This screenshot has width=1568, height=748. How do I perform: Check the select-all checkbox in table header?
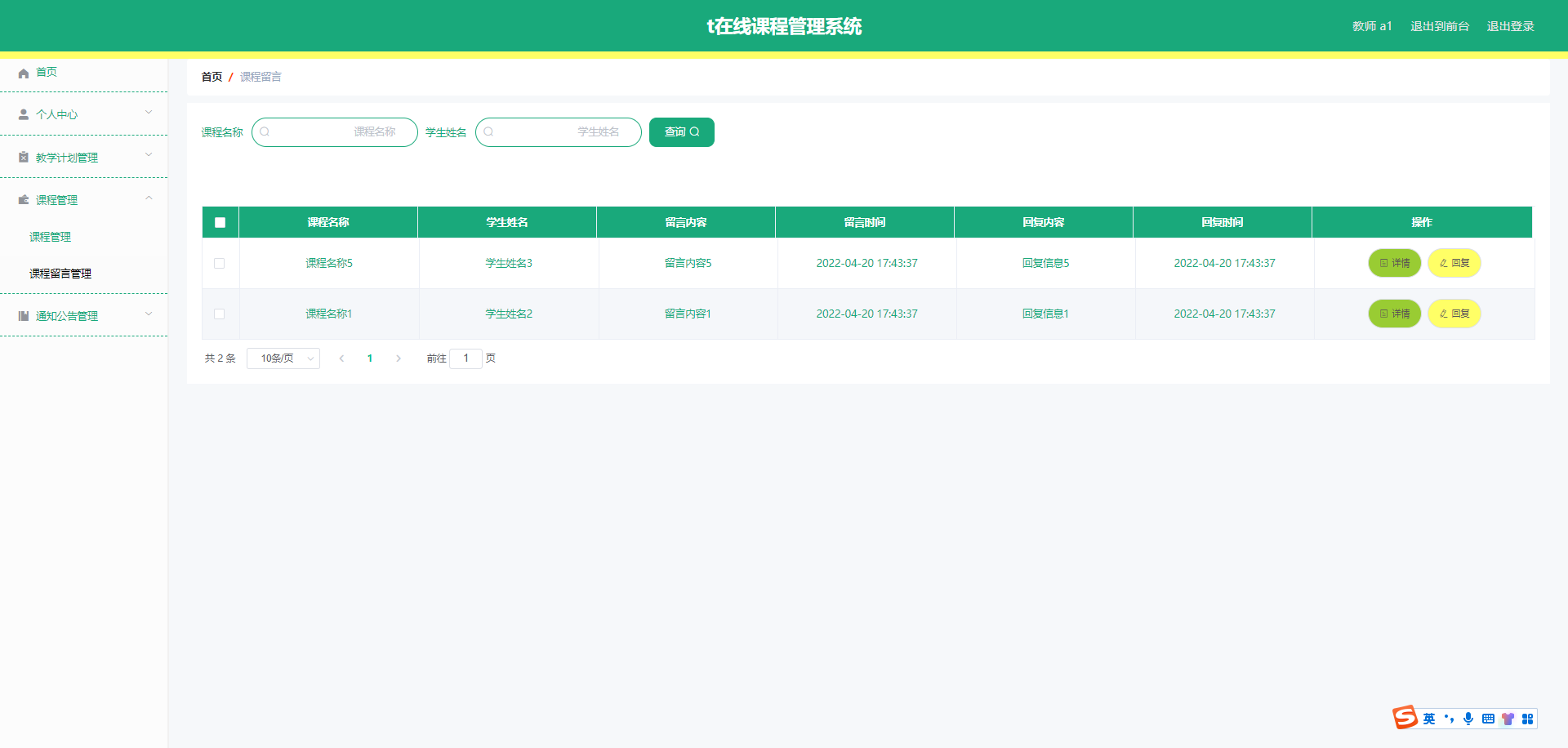220,221
